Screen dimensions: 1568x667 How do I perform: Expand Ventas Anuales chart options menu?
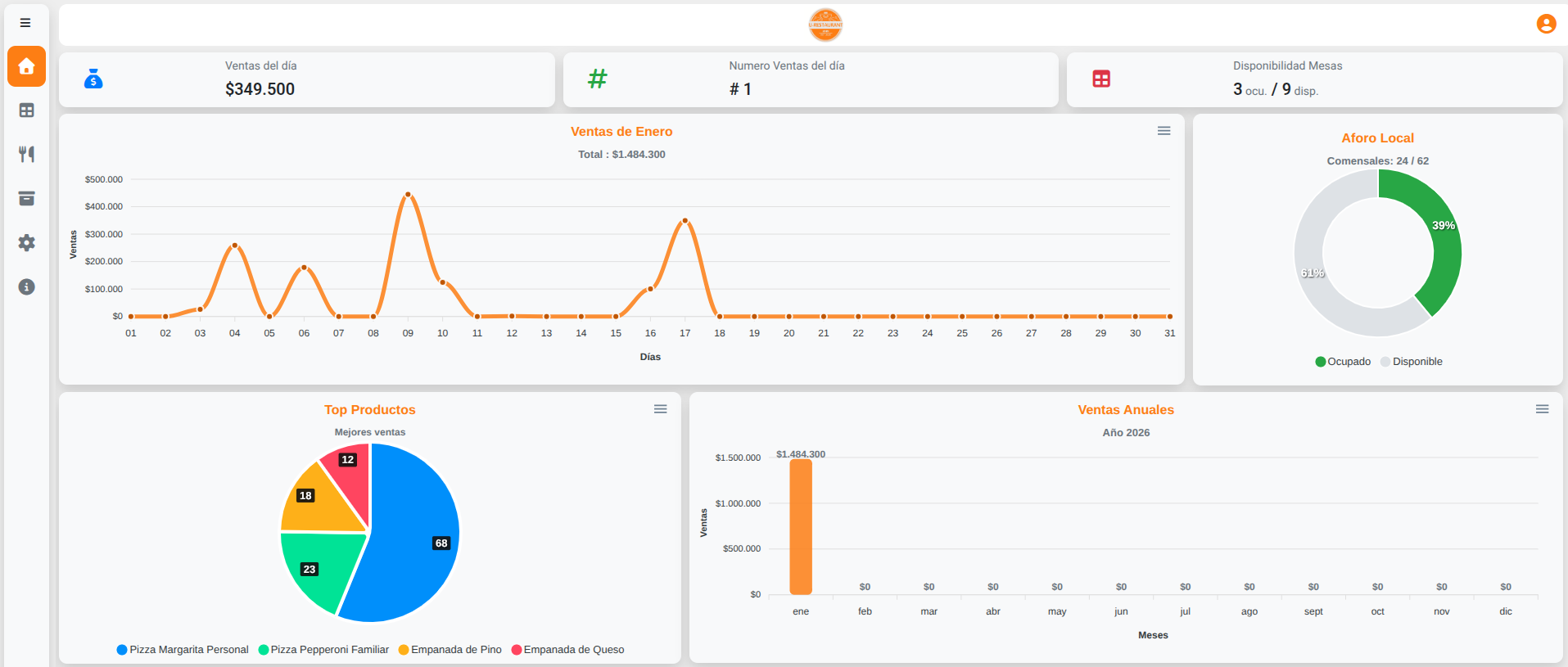(1542, 409)
